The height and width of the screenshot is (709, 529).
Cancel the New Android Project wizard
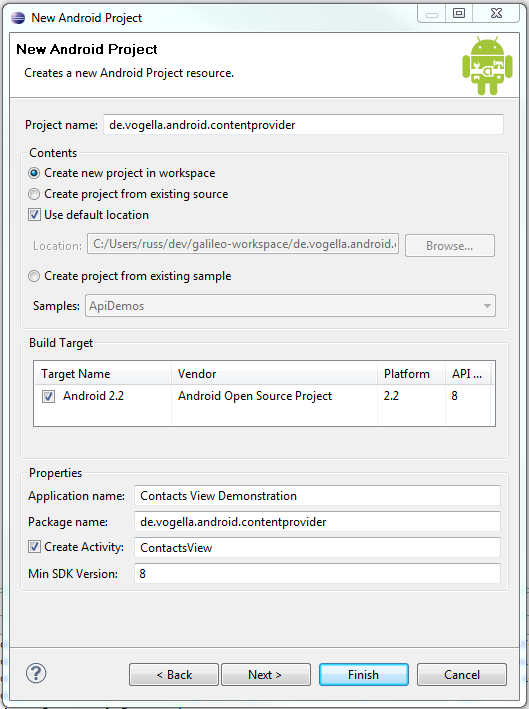[x=462, y=675]
